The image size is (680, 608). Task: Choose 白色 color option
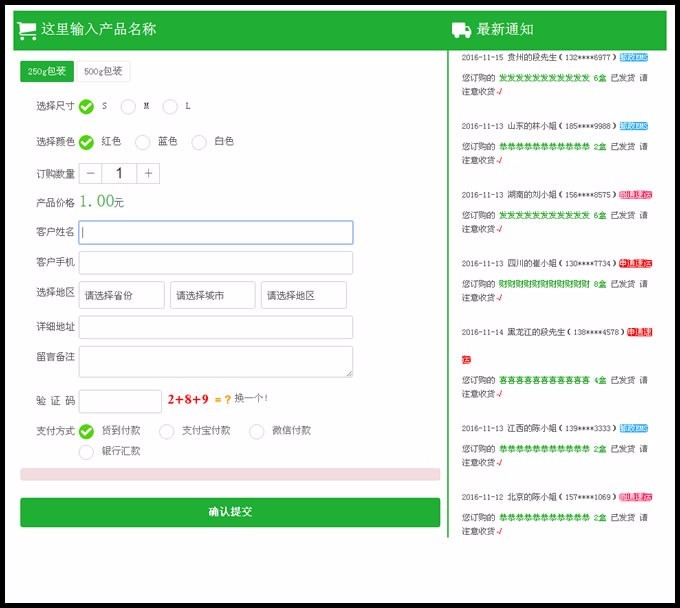[199, 142]
